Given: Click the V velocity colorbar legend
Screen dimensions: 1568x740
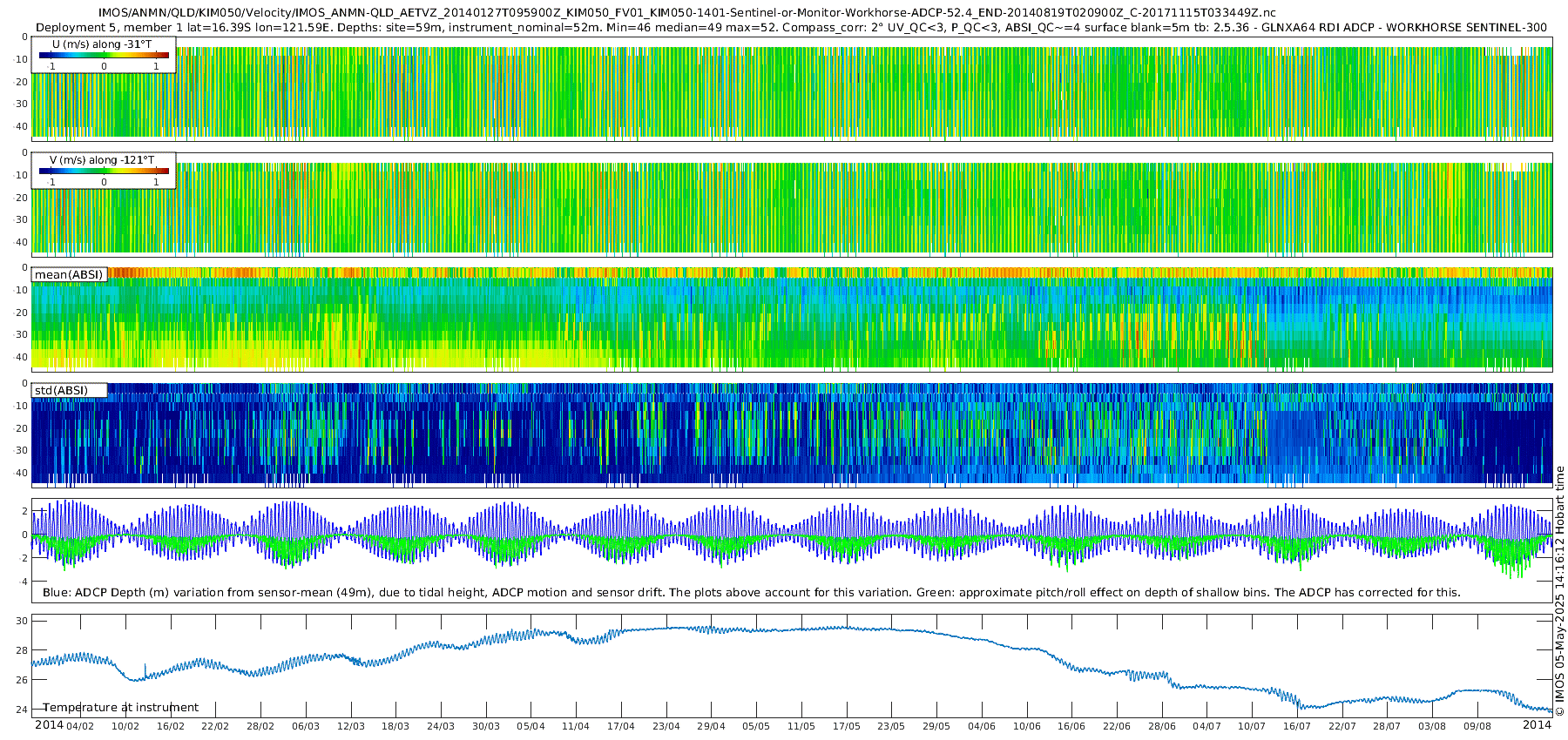Looking at the screenshot, I should click(x=104, y=171).
